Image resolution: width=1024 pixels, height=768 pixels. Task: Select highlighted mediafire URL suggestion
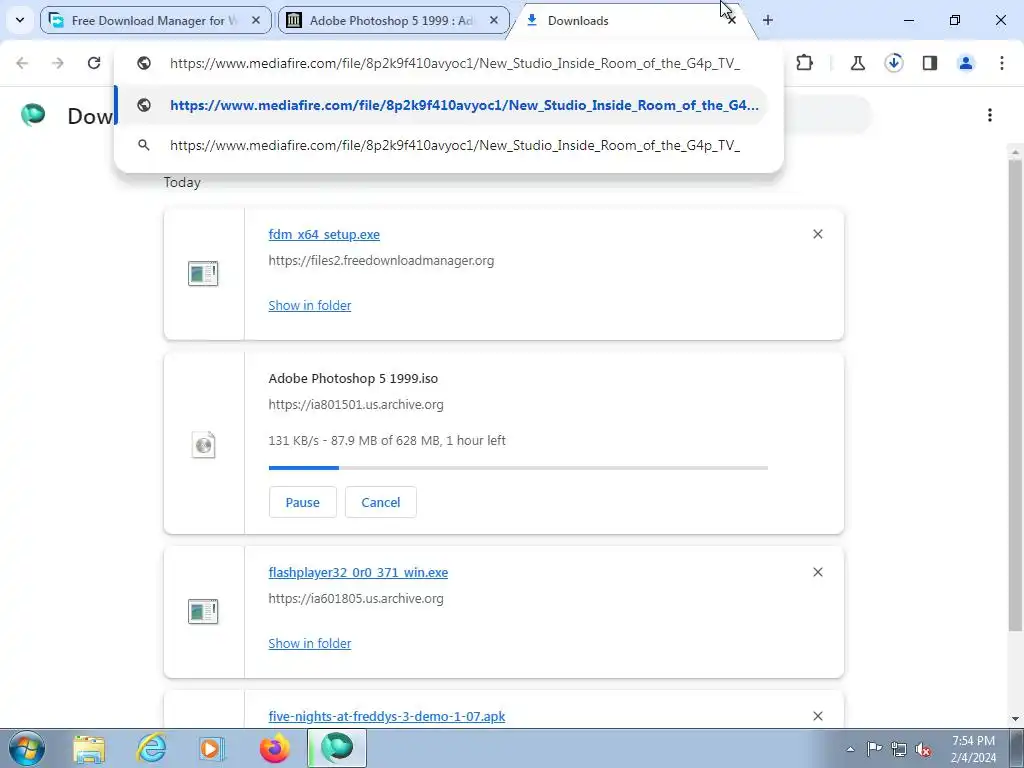click(x=441, y=105)
